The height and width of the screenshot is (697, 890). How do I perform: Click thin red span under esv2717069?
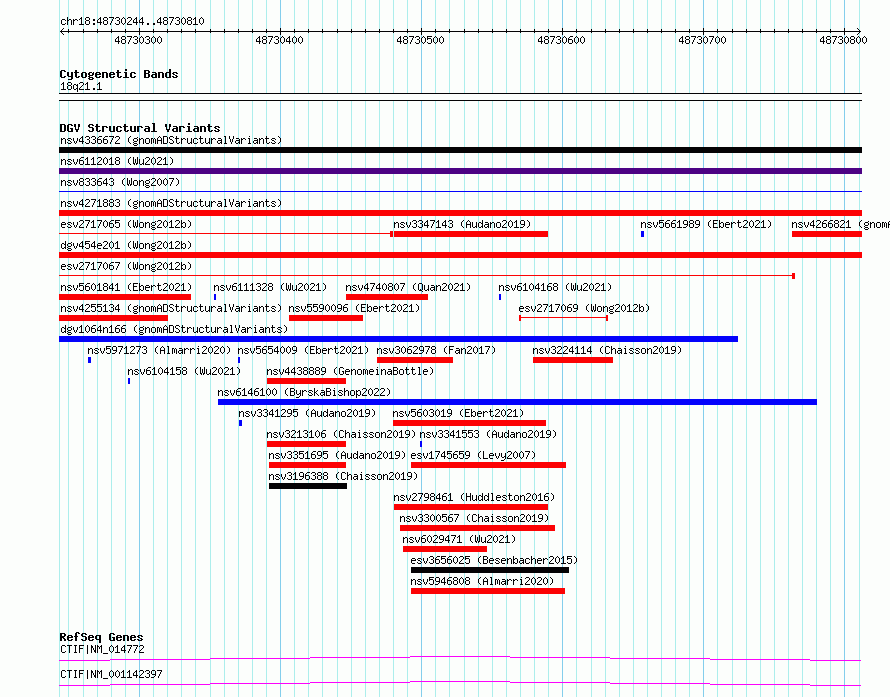pos(564,318)
